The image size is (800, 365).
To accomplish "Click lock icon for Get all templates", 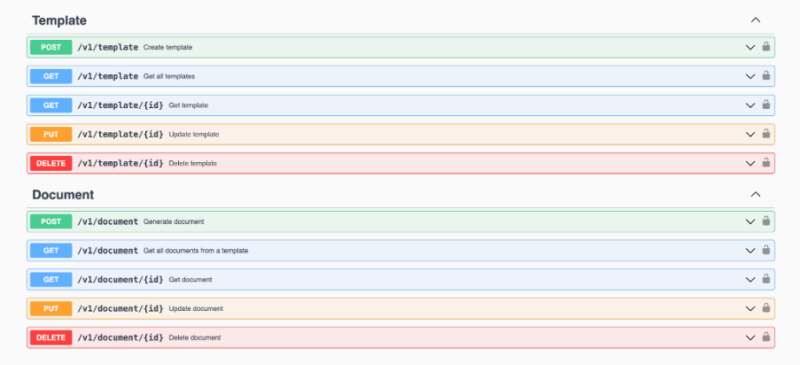I will [766, 76].
